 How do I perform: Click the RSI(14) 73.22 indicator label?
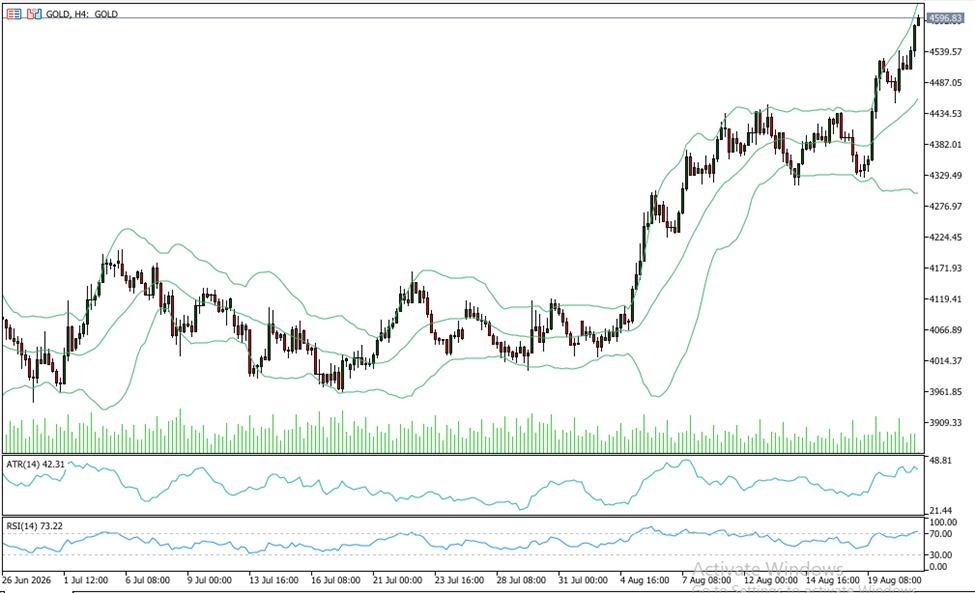[35, 526]
